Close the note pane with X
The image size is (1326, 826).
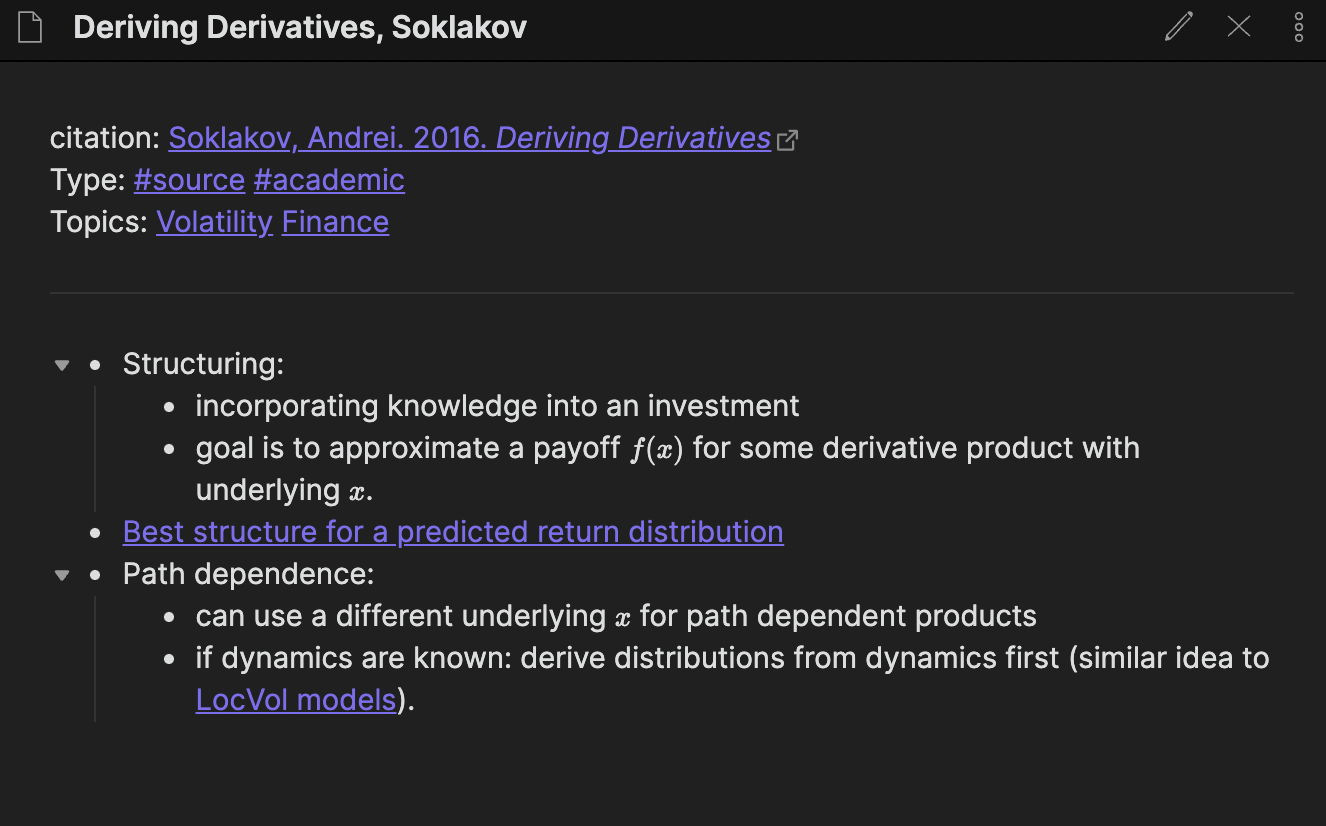tap(1239, 27)
